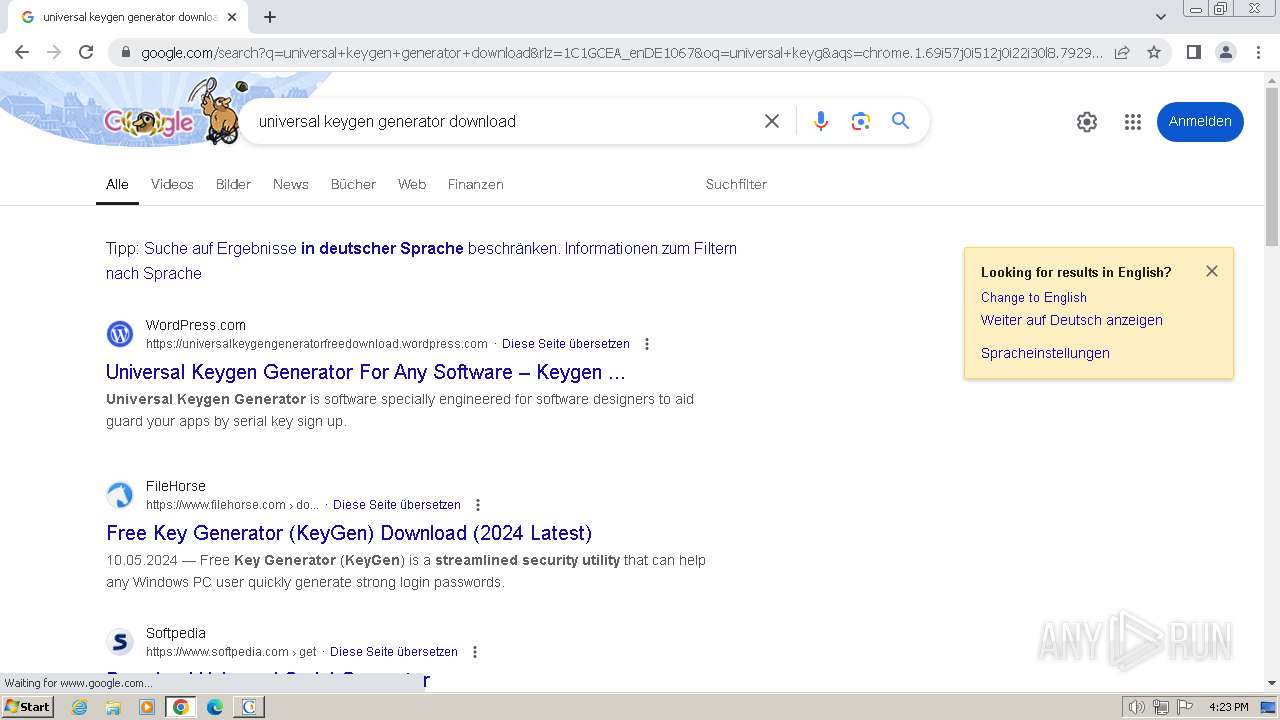Switch to Bilder results tab
The width and height of the screenshot is (1280, 720).
pyautogui.click(x=233, y=184)
